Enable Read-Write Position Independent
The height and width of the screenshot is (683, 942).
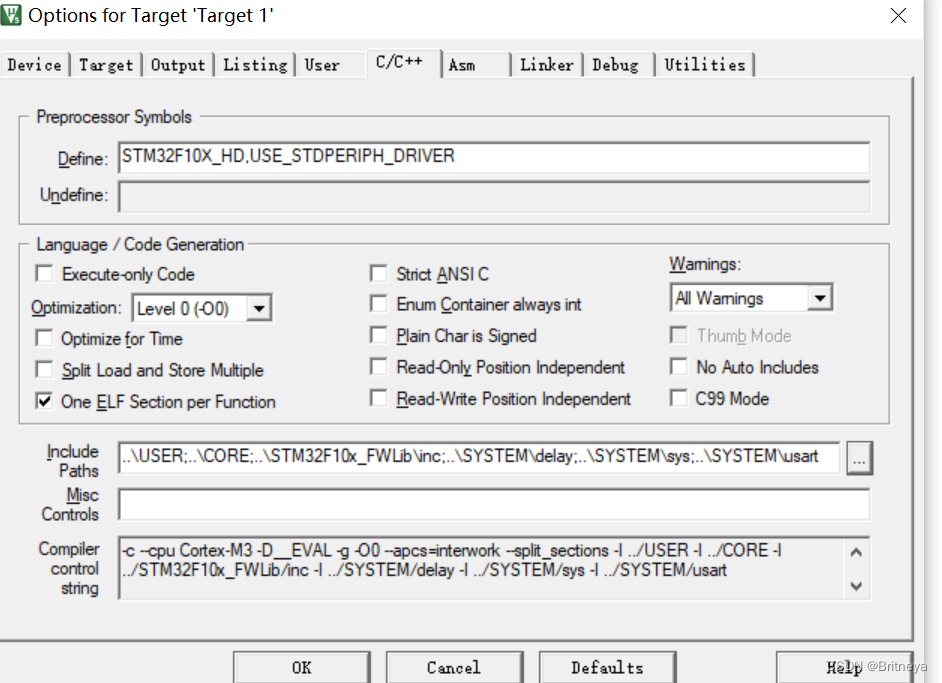[378, 398]
